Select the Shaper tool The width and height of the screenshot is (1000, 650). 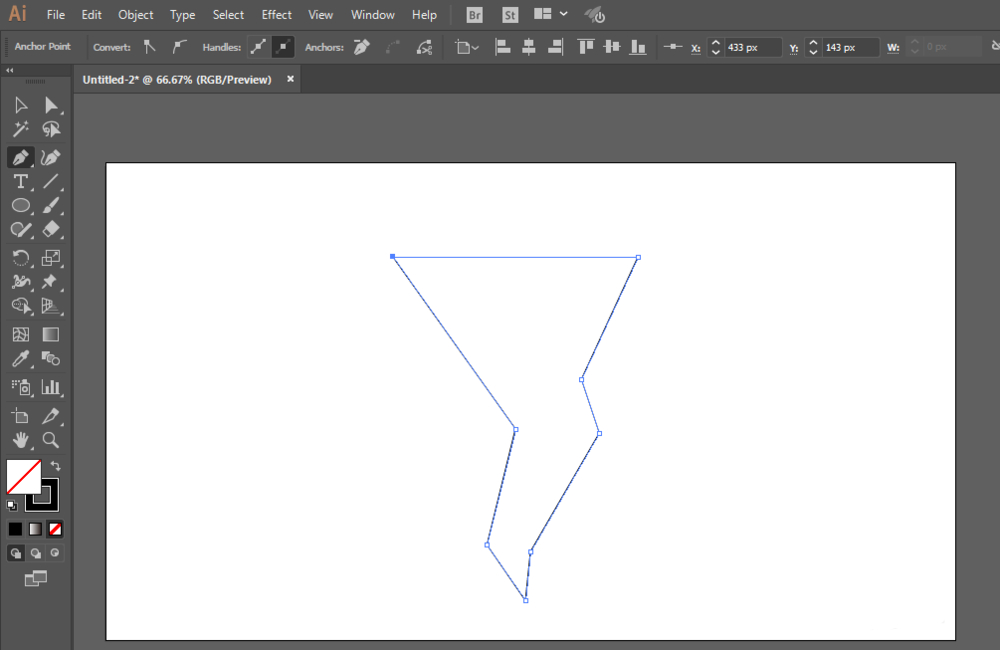(x=20, y=230)
